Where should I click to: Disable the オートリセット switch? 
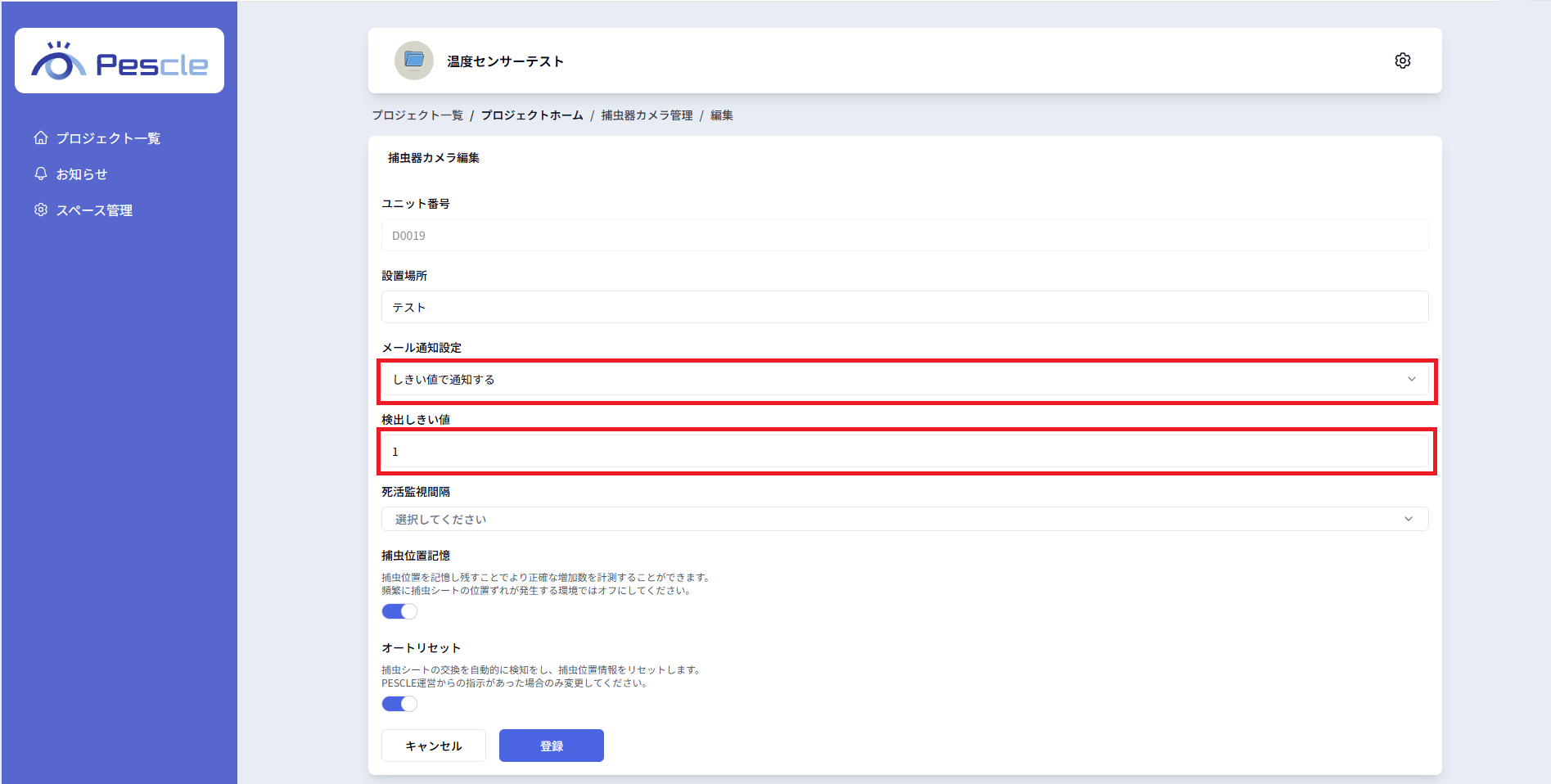coord(399,704)
